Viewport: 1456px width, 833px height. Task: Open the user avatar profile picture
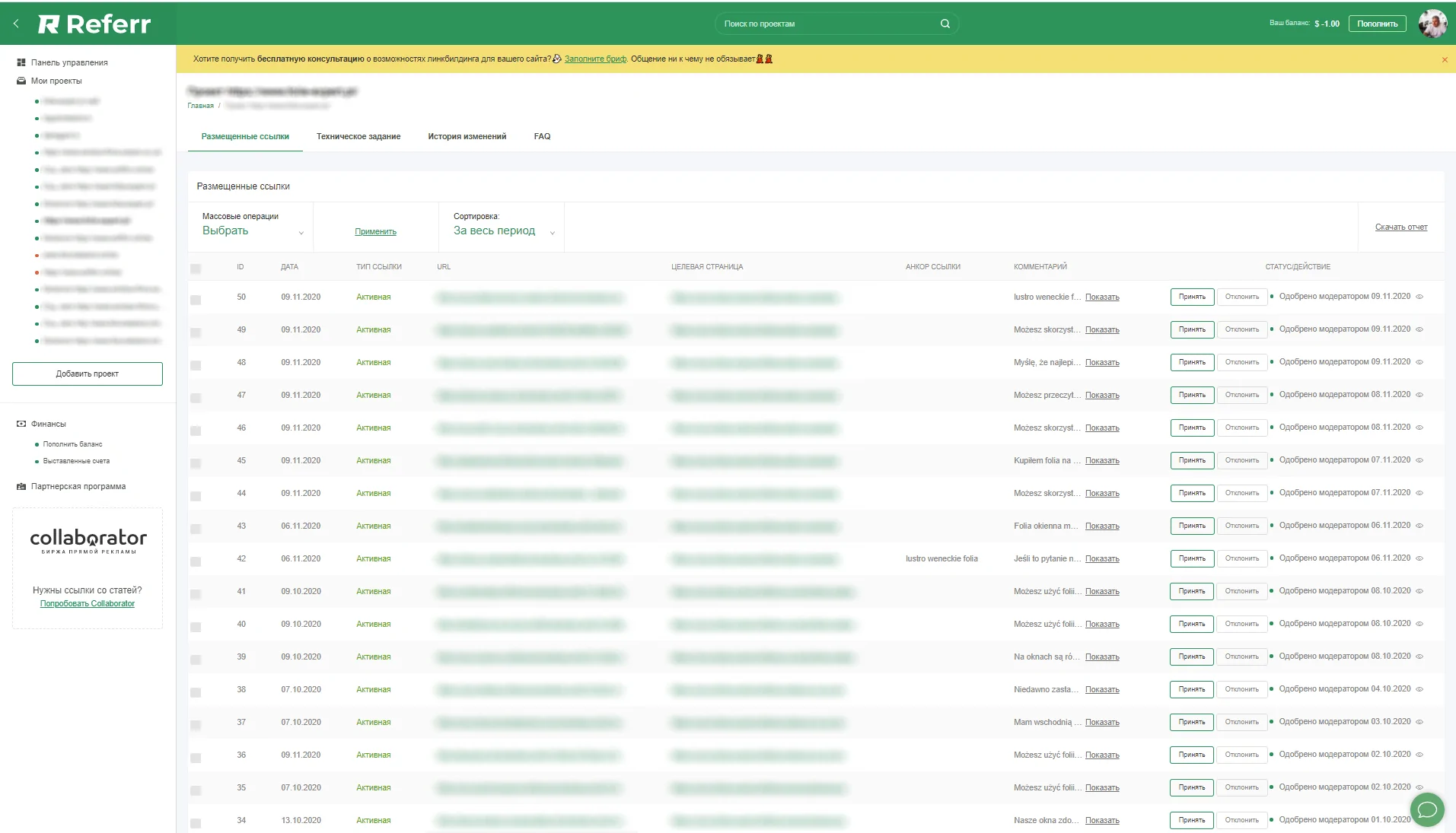click(x=1432, y=24)
